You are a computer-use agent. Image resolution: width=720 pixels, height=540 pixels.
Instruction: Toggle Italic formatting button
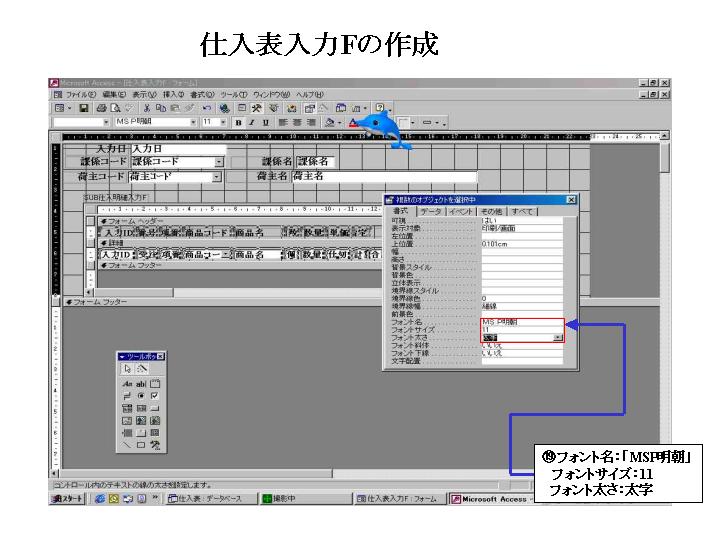[x=252, y=123]
